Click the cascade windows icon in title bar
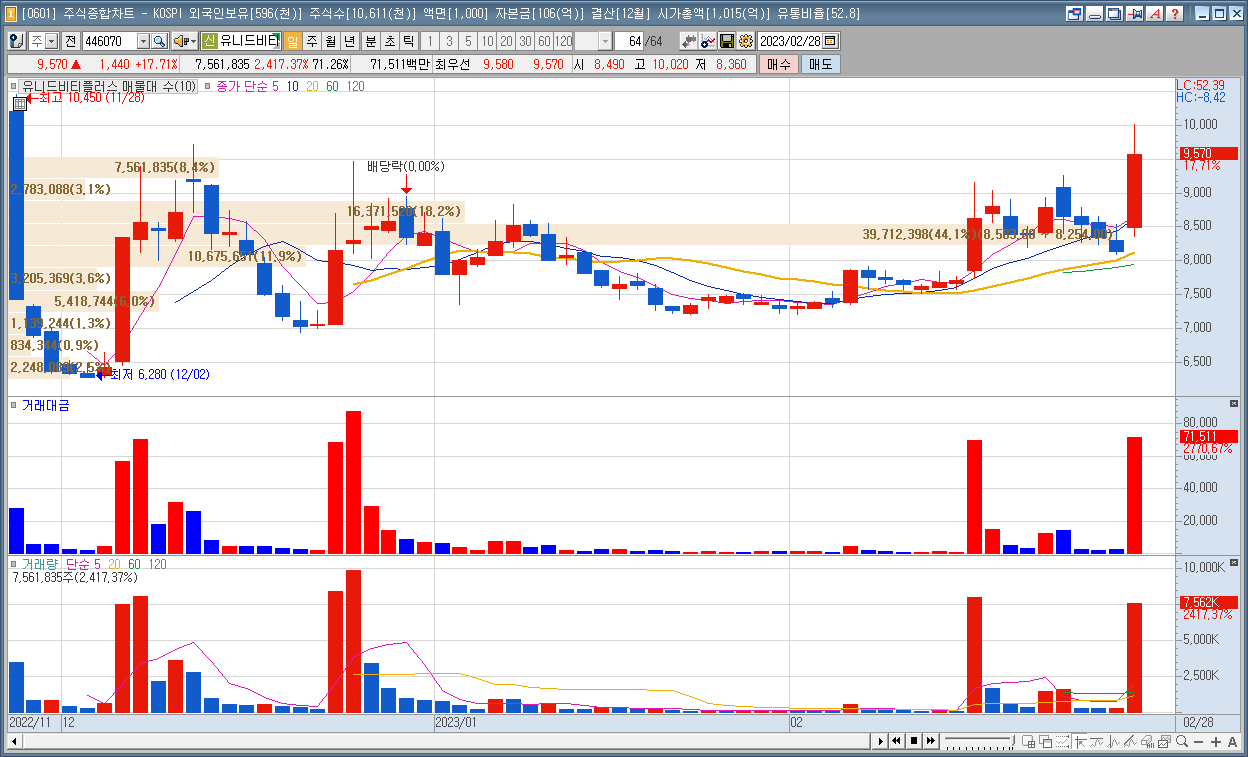 [x=1114, y=14]
